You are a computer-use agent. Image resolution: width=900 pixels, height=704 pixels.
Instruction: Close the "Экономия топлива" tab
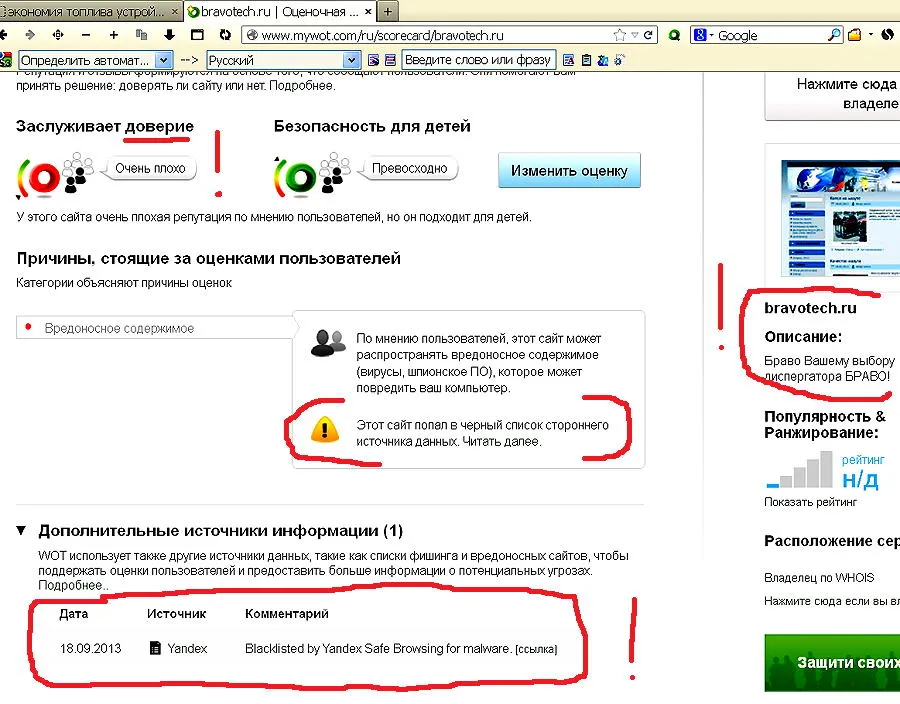[x=174, y=11]
